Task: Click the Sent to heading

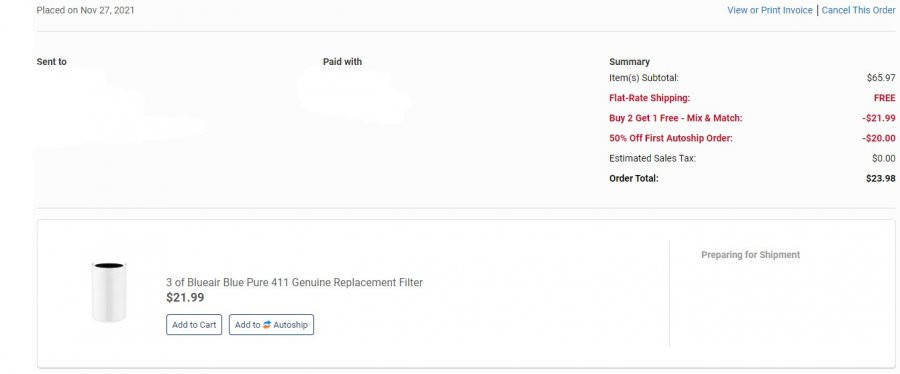Action: (x=52, y=62)
